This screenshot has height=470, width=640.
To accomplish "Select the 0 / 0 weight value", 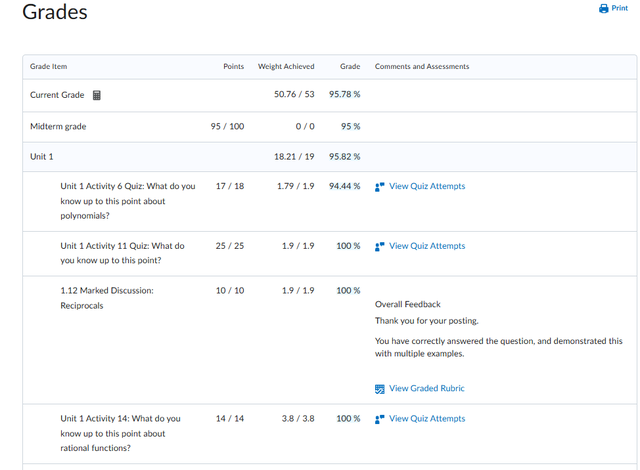I will [305, 126].
